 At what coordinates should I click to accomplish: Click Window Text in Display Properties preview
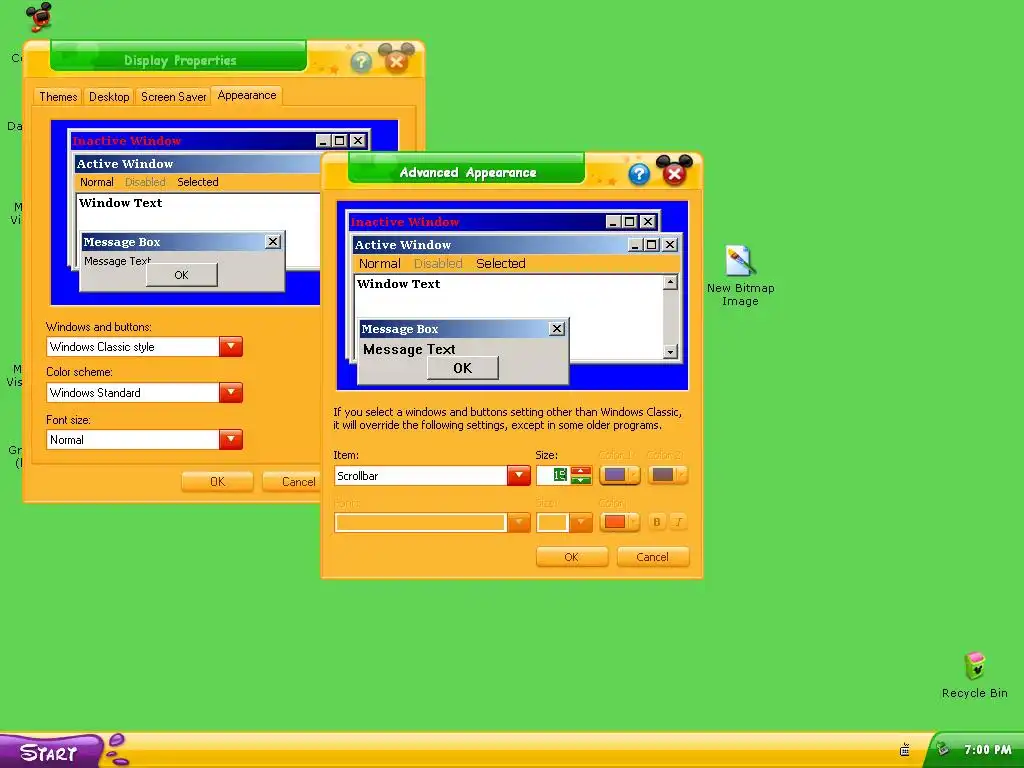pyautogui.click(x=121, y=203)
